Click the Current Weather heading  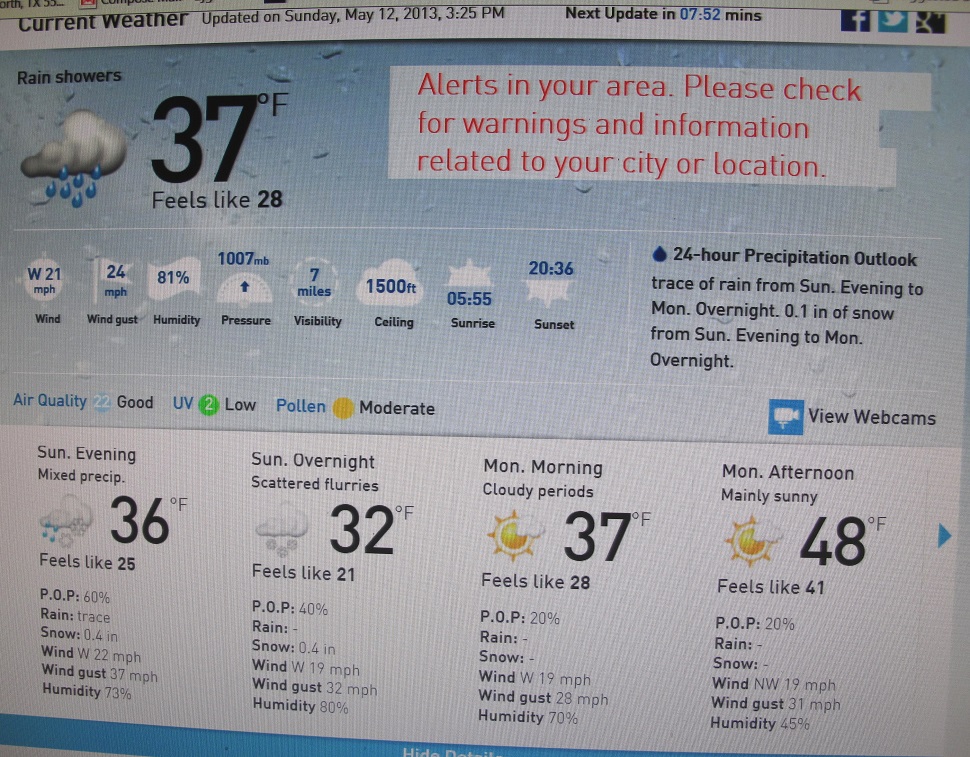(x=103, y=20)
